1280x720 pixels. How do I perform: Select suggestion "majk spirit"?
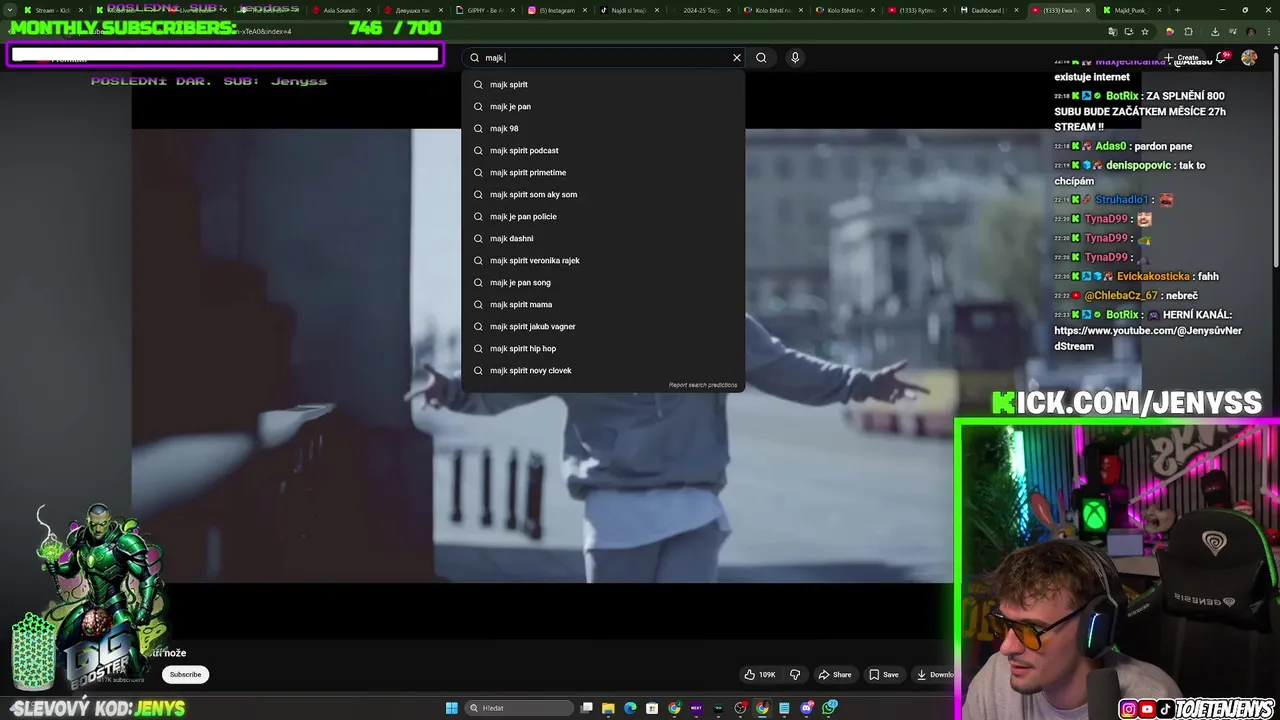click(x=603, y=84)
